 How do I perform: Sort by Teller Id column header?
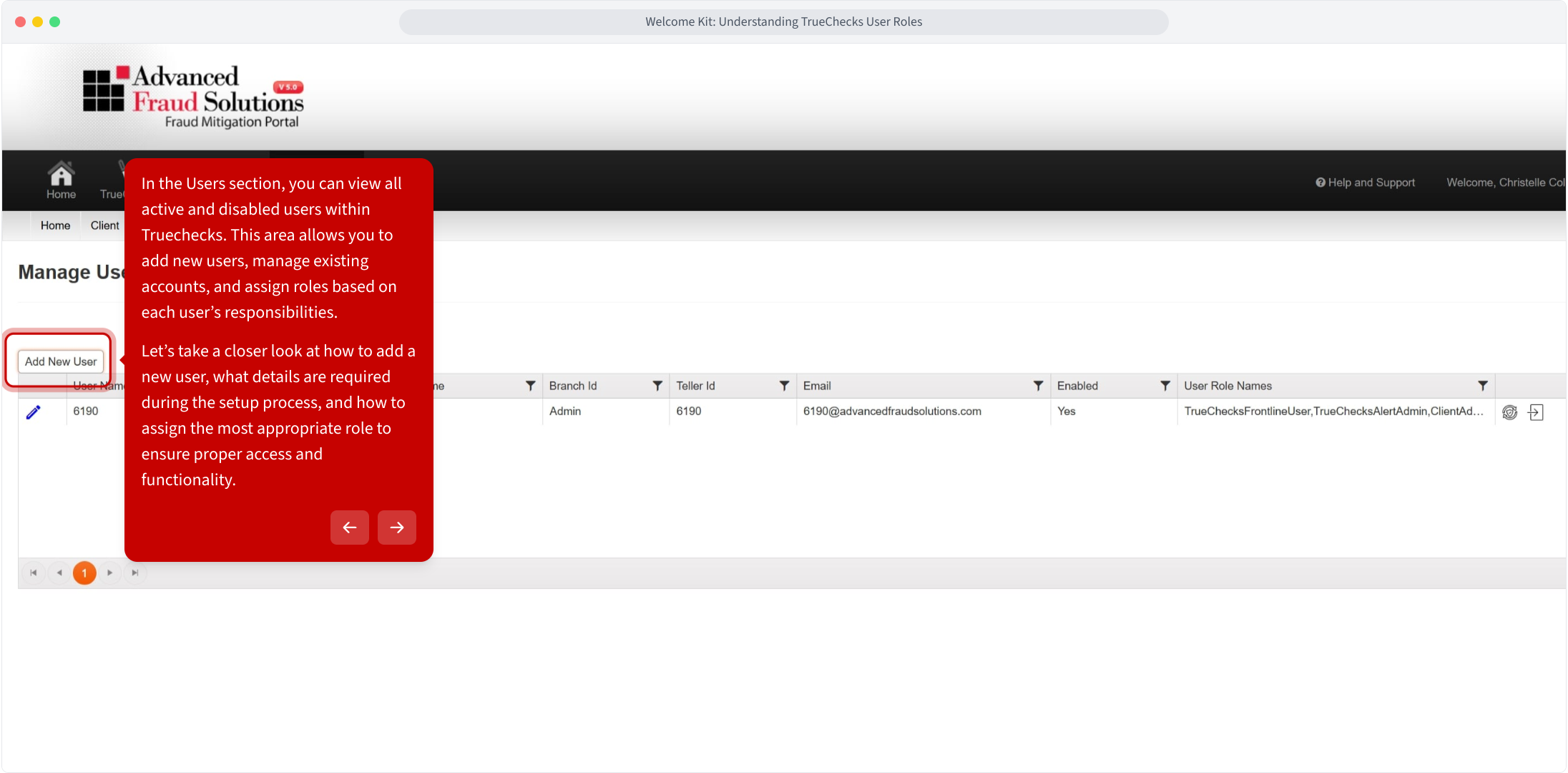[695, 386]
